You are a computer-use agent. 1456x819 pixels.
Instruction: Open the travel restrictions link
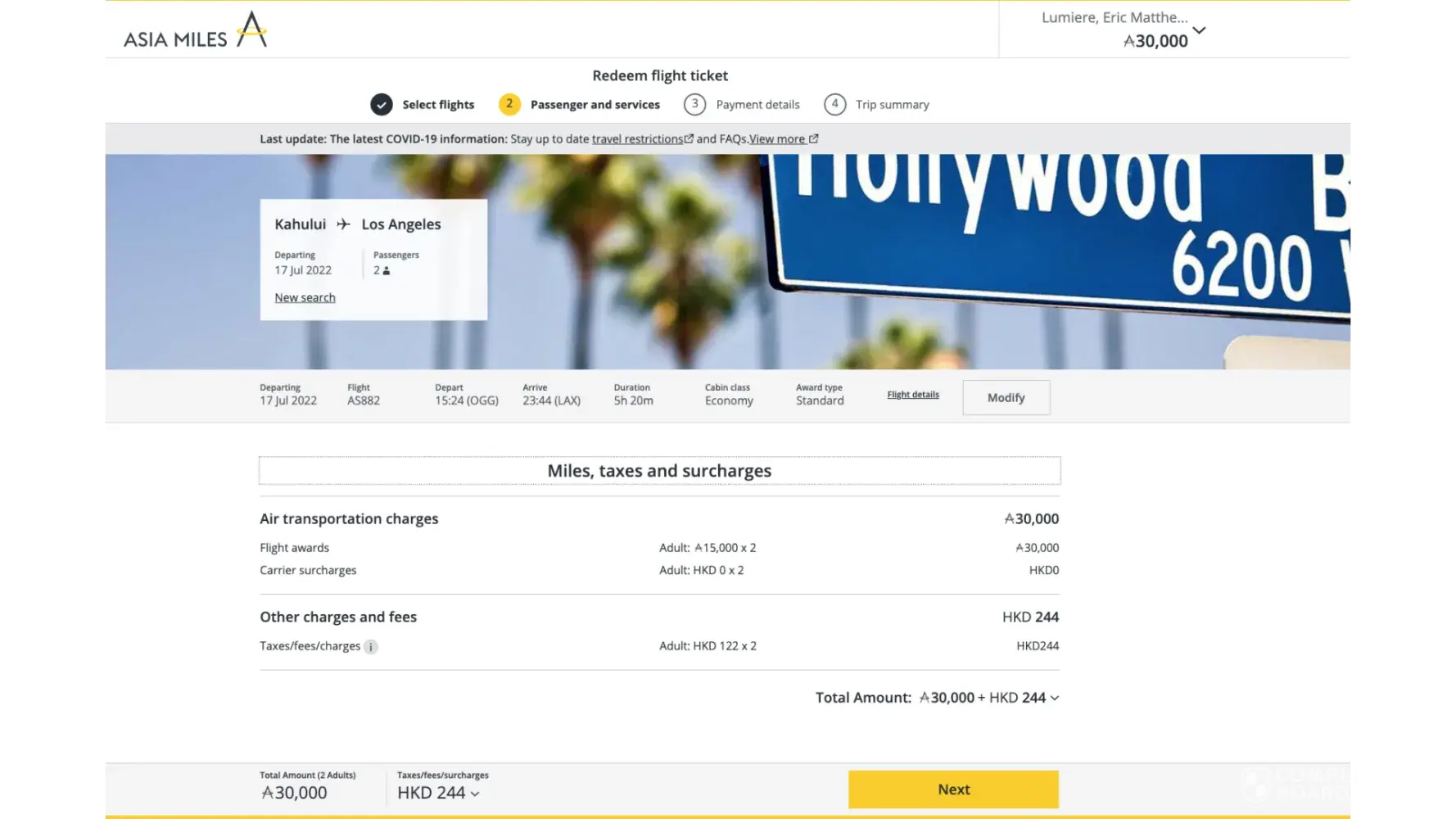[x=637, y=139]
